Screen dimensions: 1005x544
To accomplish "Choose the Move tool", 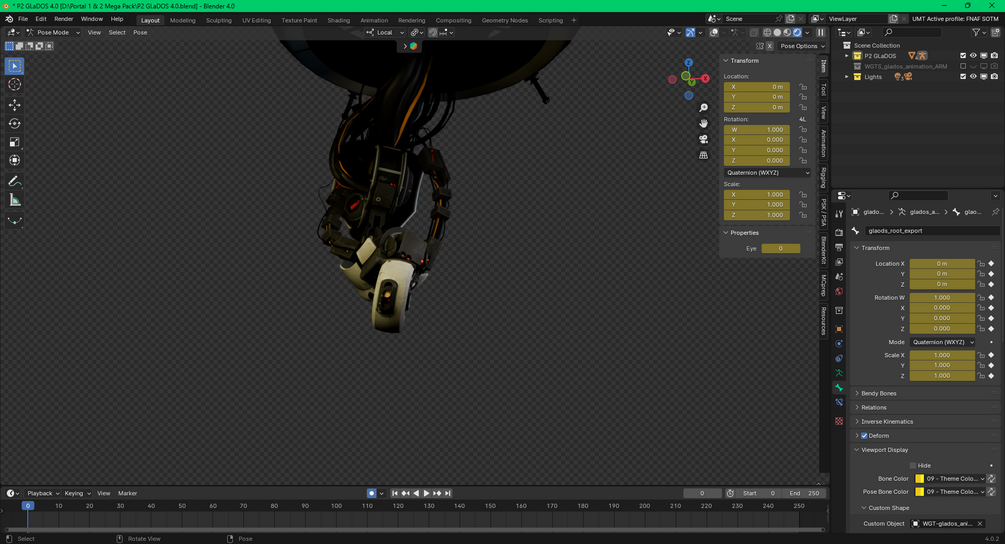I will point(15,104).
